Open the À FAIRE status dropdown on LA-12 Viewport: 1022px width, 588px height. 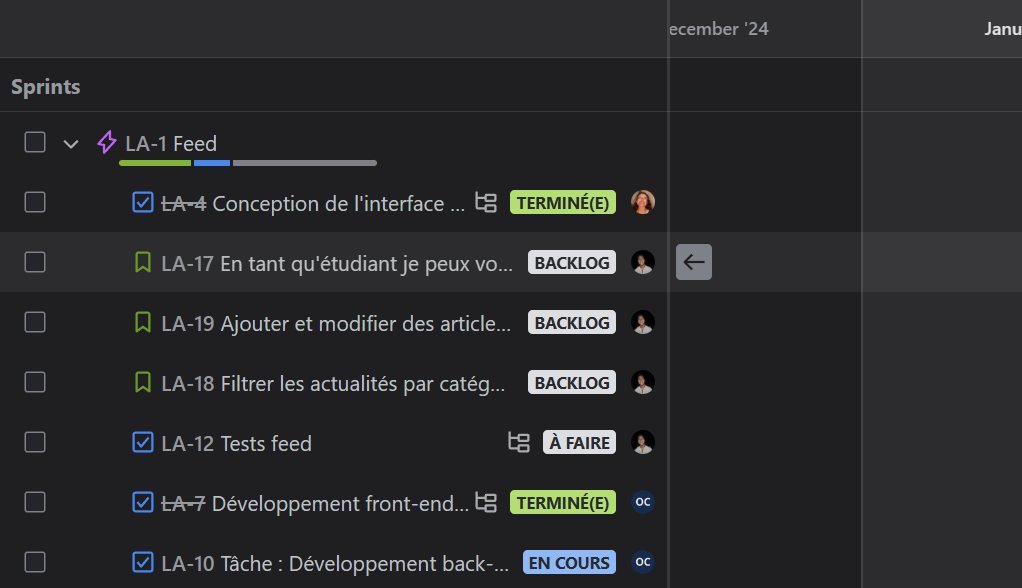580,442
